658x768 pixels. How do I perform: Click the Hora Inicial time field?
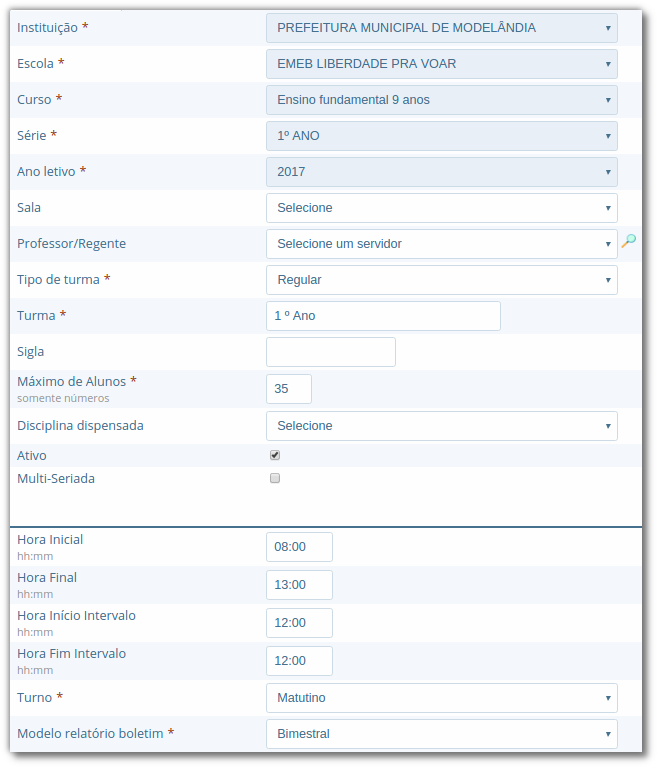pos(299,548)
